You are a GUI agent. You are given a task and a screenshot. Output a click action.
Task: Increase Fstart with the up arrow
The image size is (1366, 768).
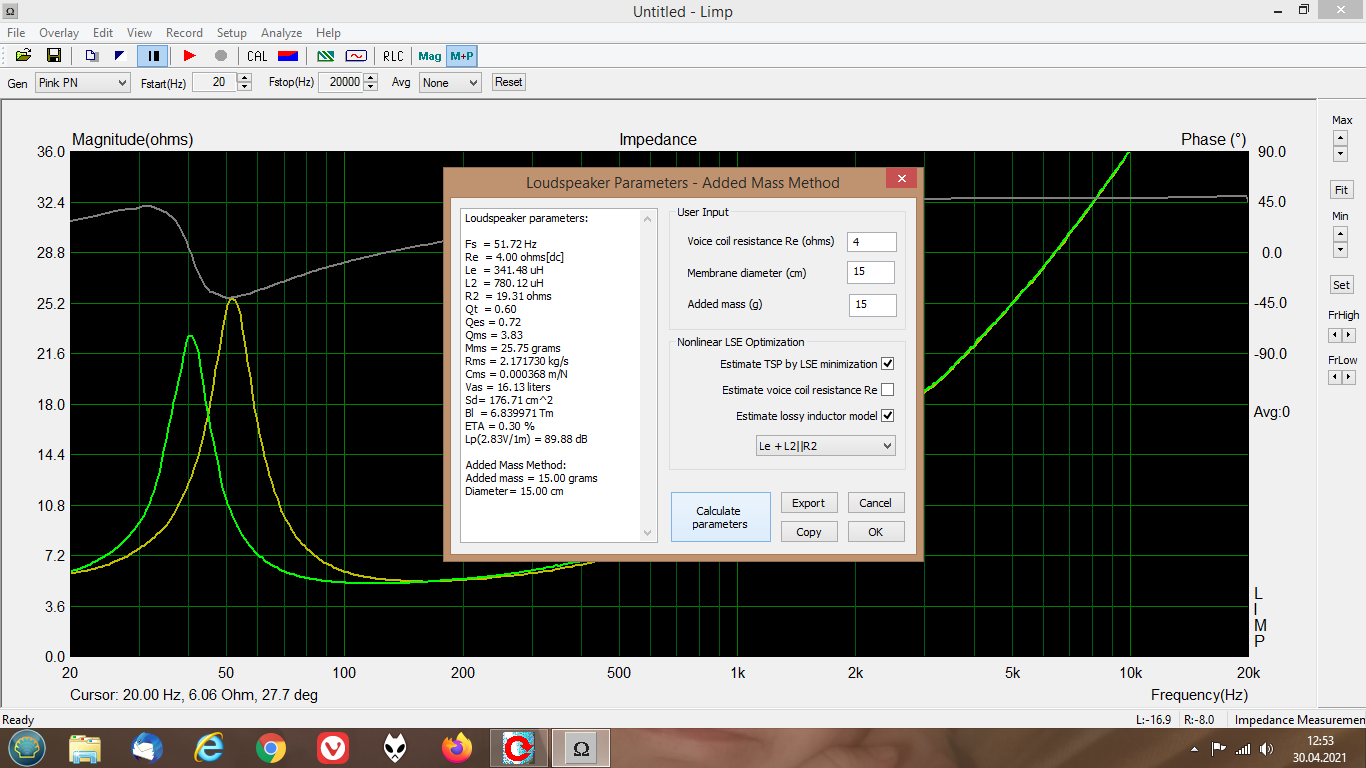pyautogui.click(x=245, y=78)
